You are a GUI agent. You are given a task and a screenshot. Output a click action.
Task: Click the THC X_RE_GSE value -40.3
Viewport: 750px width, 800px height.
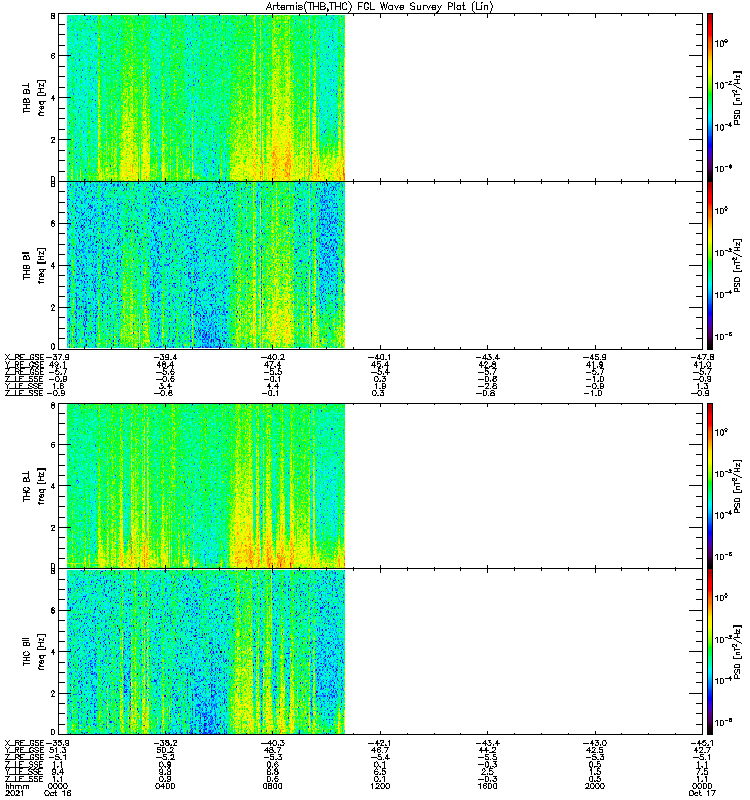pyautogui.click(x=272, y=743)
